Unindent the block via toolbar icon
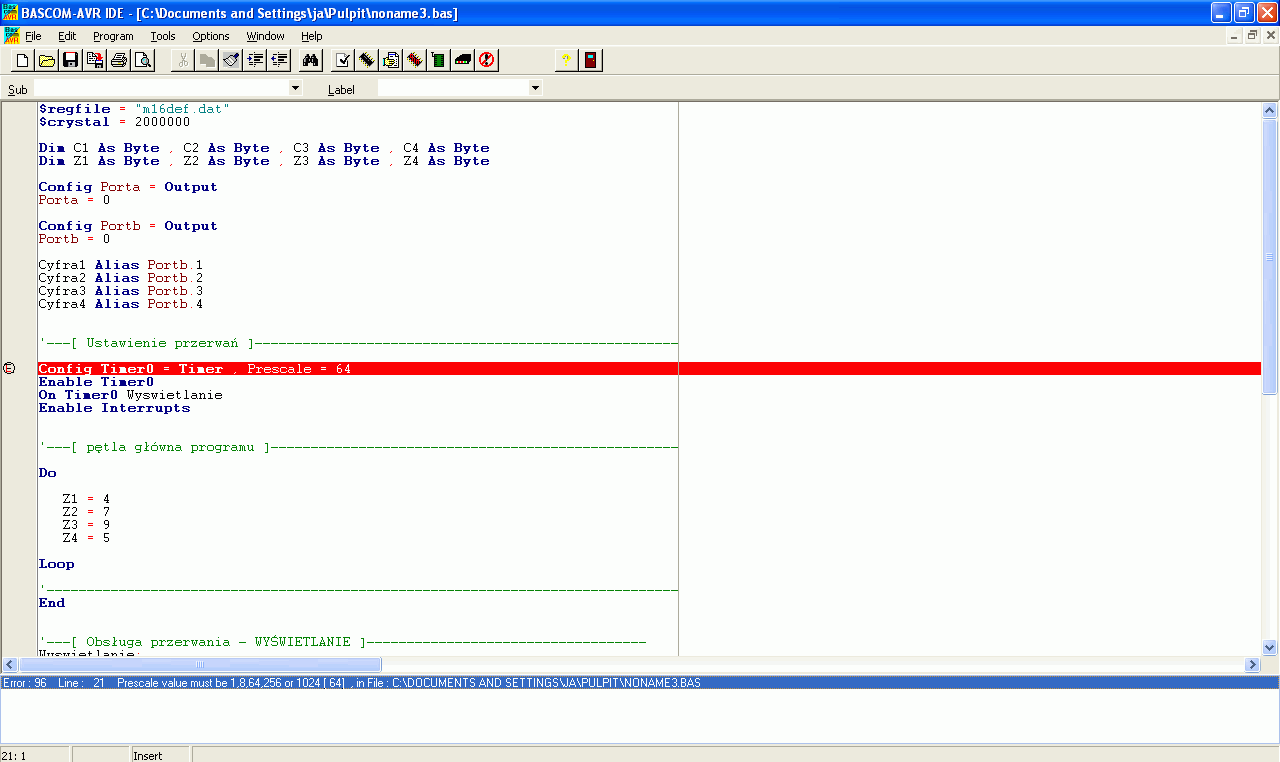The width and height of the screenshot is (1280, 762). [279, 61]
